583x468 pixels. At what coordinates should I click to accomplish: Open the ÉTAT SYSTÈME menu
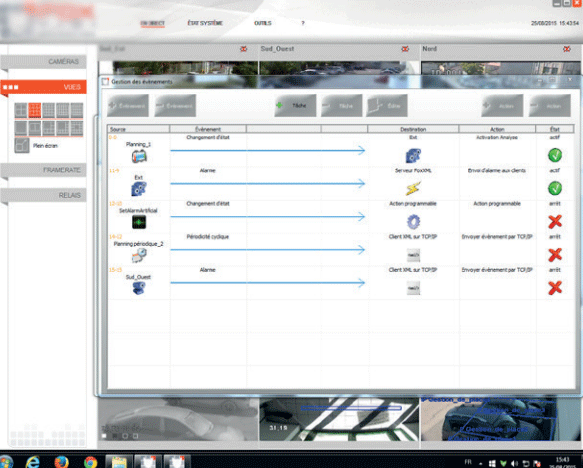pyautogui.click(x=205, y=23)
